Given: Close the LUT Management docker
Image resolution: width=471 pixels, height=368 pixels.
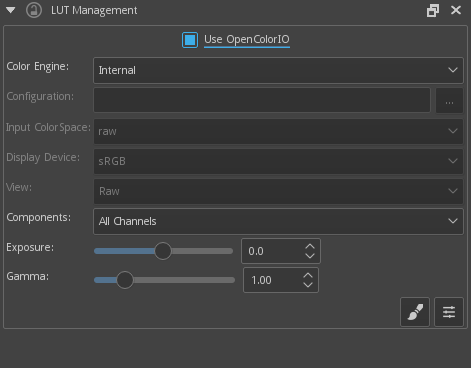Looking at the screenshot, I should (x=456, y=10).
